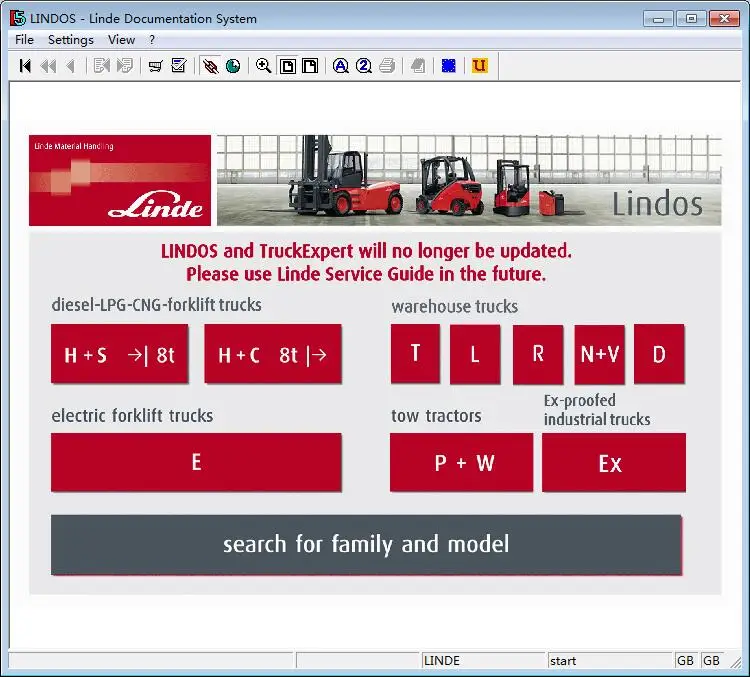750x677 pixels.
Task: Open Ex-proofed industrial trucks Ex button
Action: coord(614,463)
